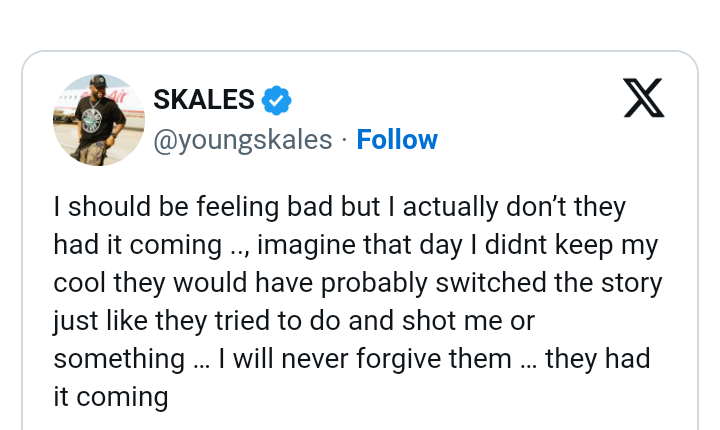Click the tweet's first line starting "I should"
720x430 pixels.
(340, 207)
